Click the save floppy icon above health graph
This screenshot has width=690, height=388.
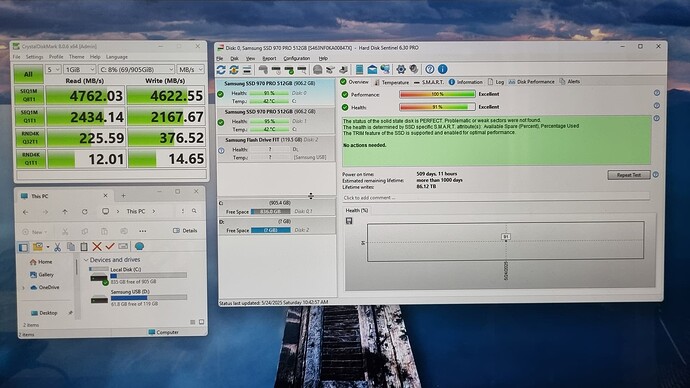349,221
